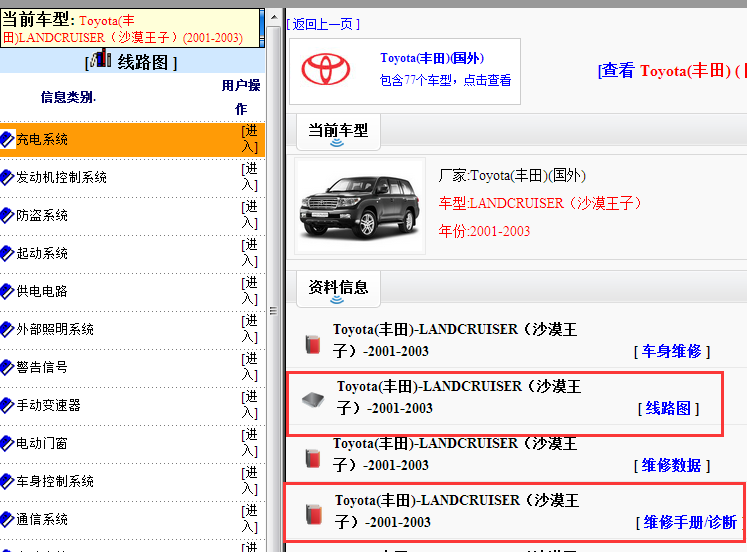Open 外部照明系统 via its 进入 link
The width and height of the screenshot is (747, 552).
pyautogui.click(x=250, y=329)
